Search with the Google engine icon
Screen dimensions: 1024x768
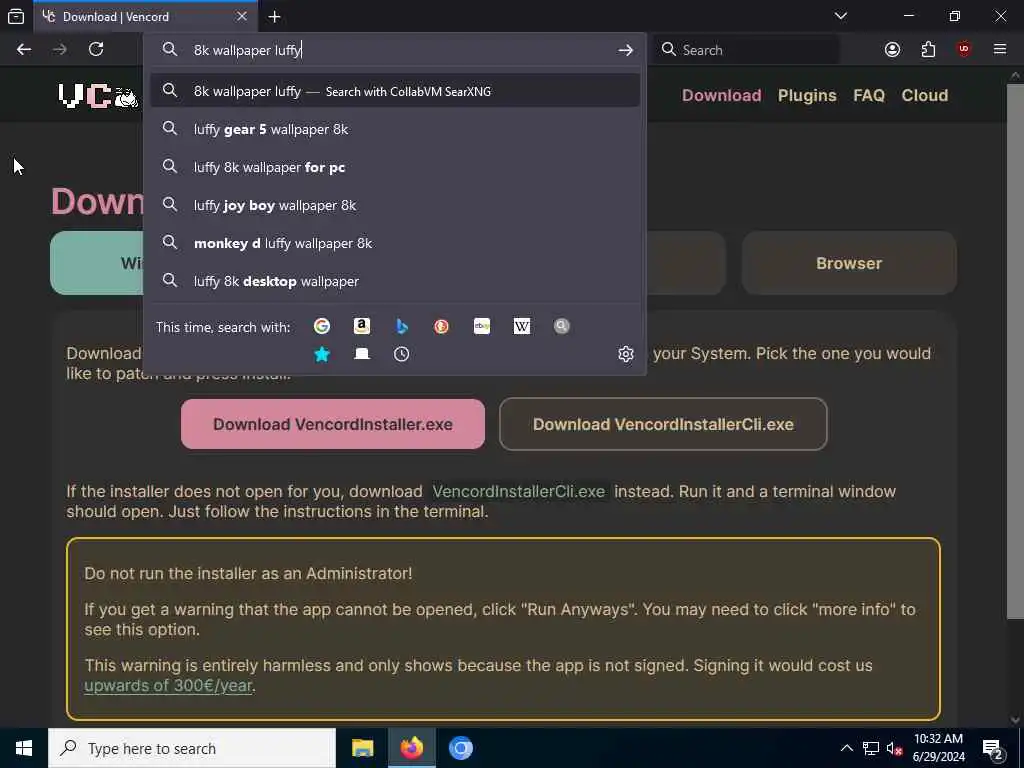pyautogui.click(x=321, y=326)
